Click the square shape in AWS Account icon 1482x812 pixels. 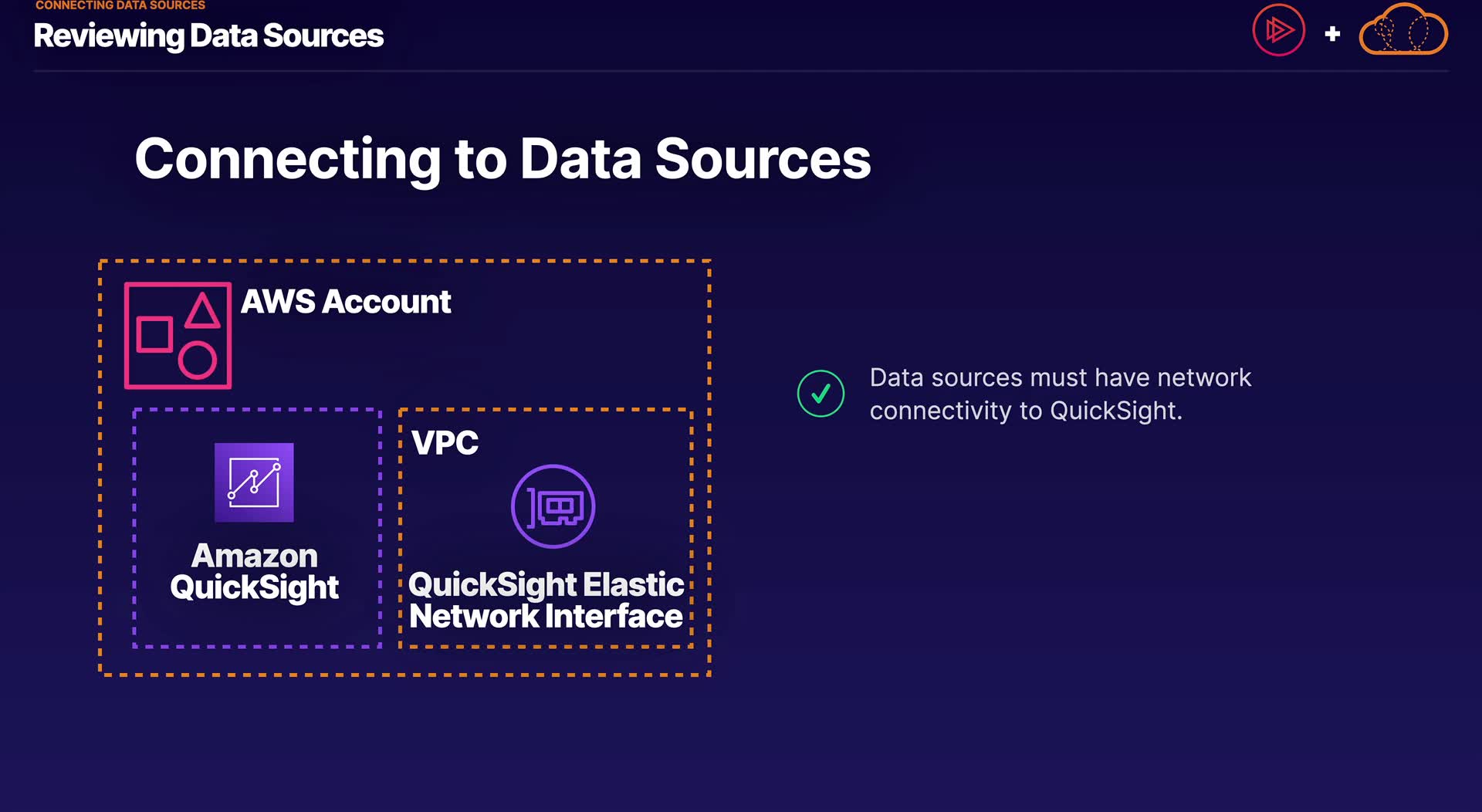click(x=154, y=334)
